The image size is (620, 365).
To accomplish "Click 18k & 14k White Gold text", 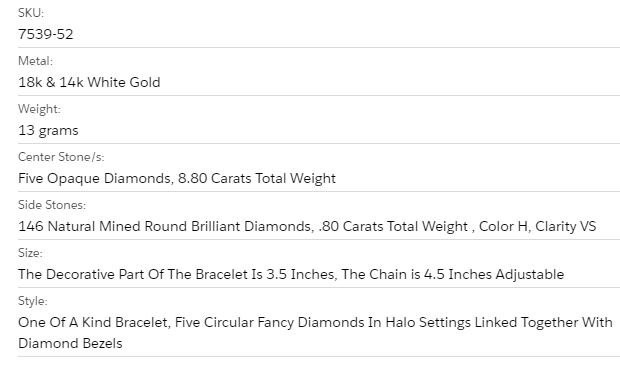I will tap(89, 82).
